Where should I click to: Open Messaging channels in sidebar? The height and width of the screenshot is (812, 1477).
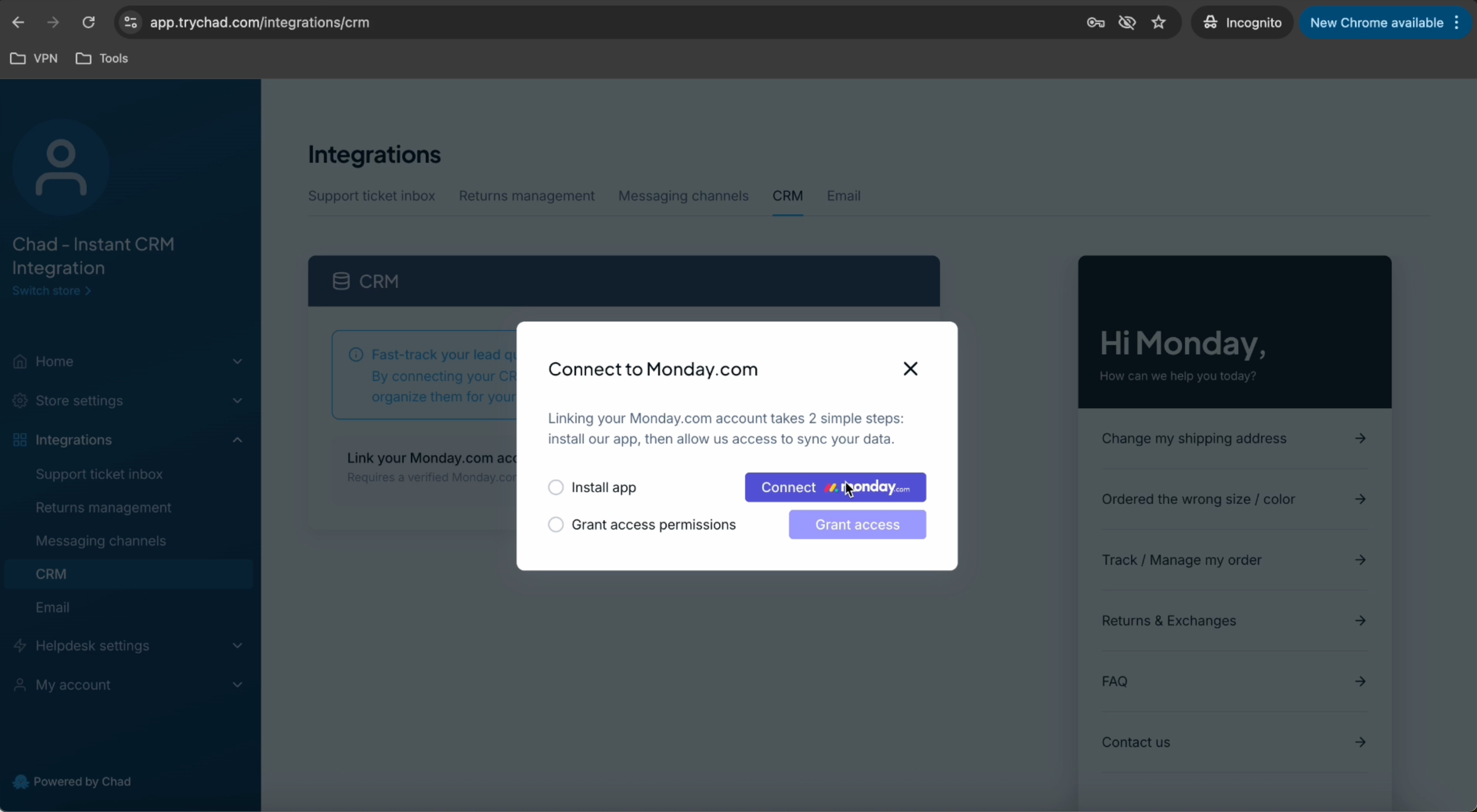[x=101, y=541]
